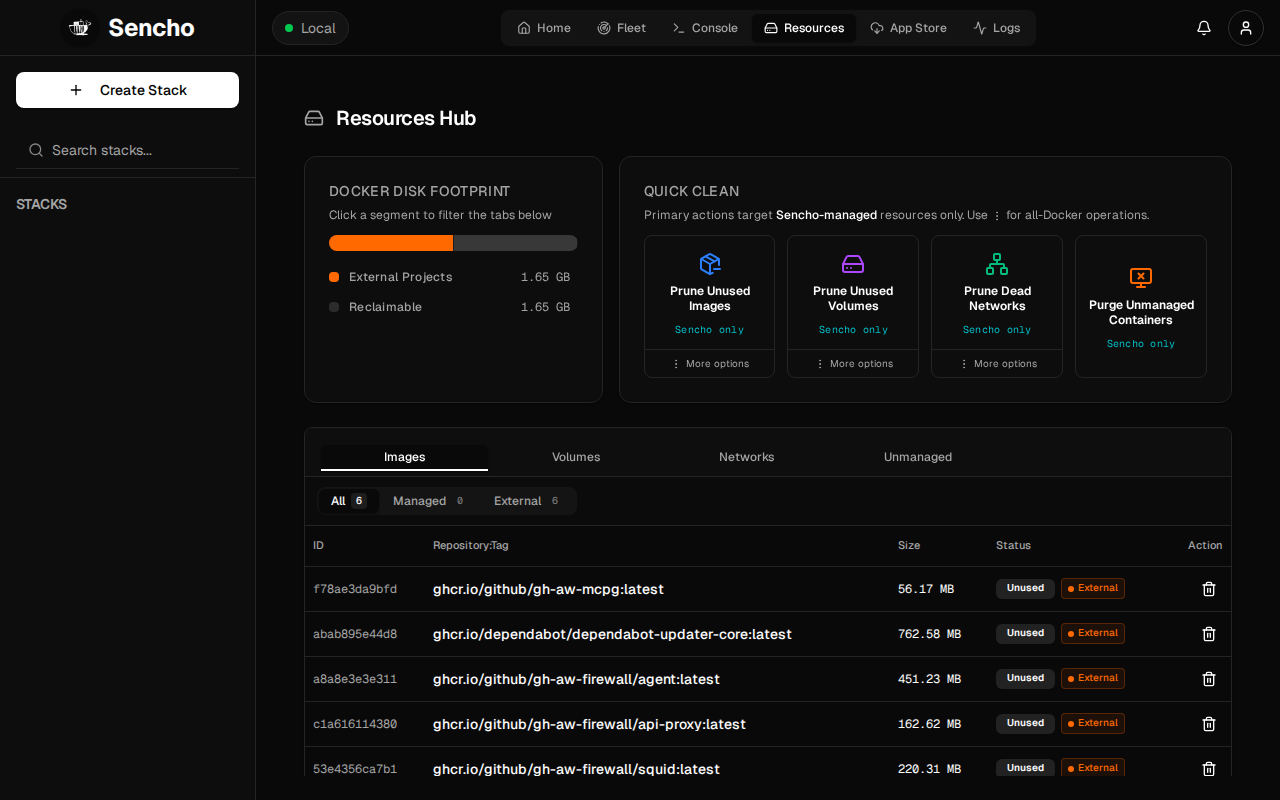
Task: Switch to the Images tab
Action: (405, 457)
